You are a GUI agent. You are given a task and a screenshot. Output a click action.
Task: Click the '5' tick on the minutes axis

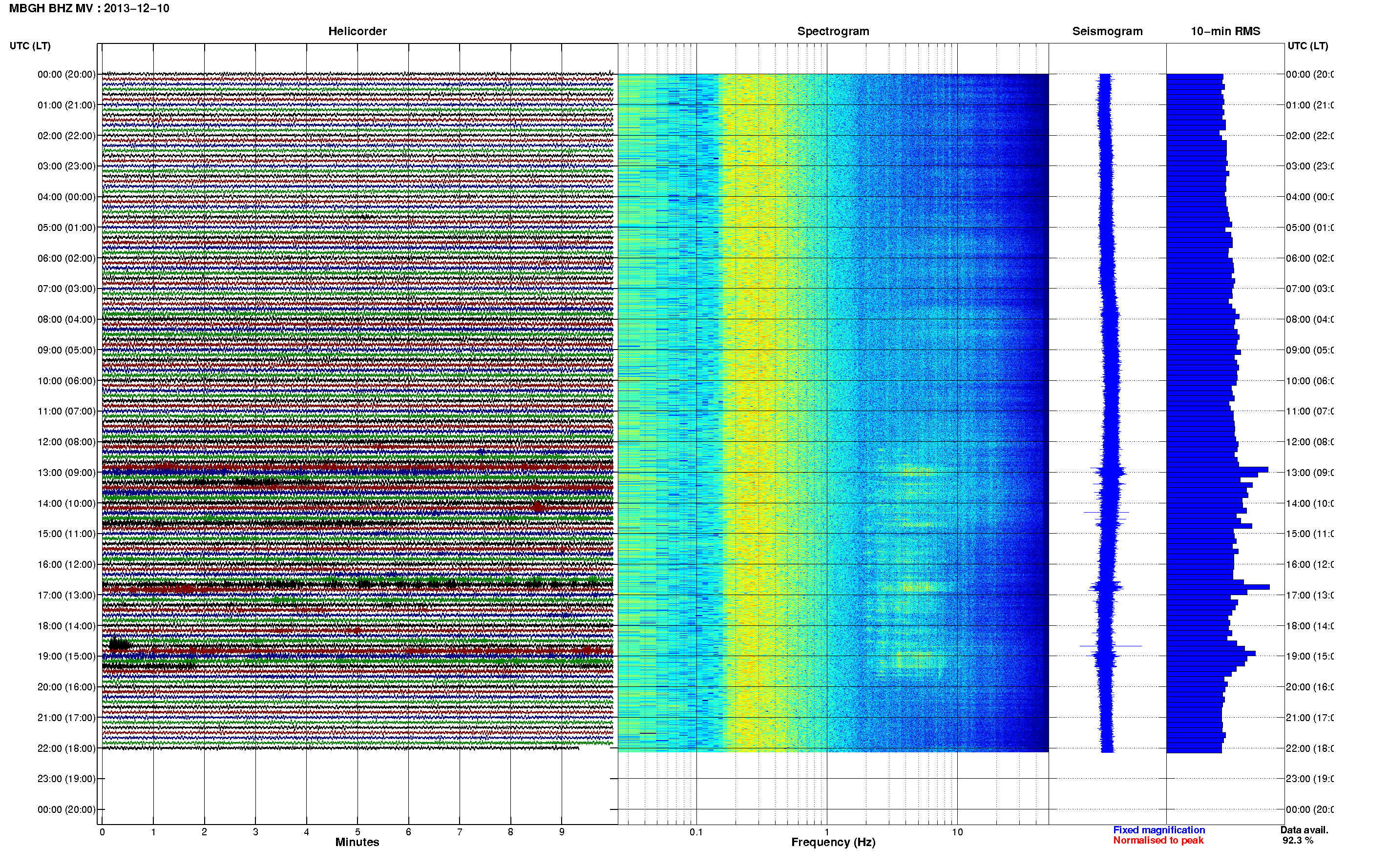357,832
